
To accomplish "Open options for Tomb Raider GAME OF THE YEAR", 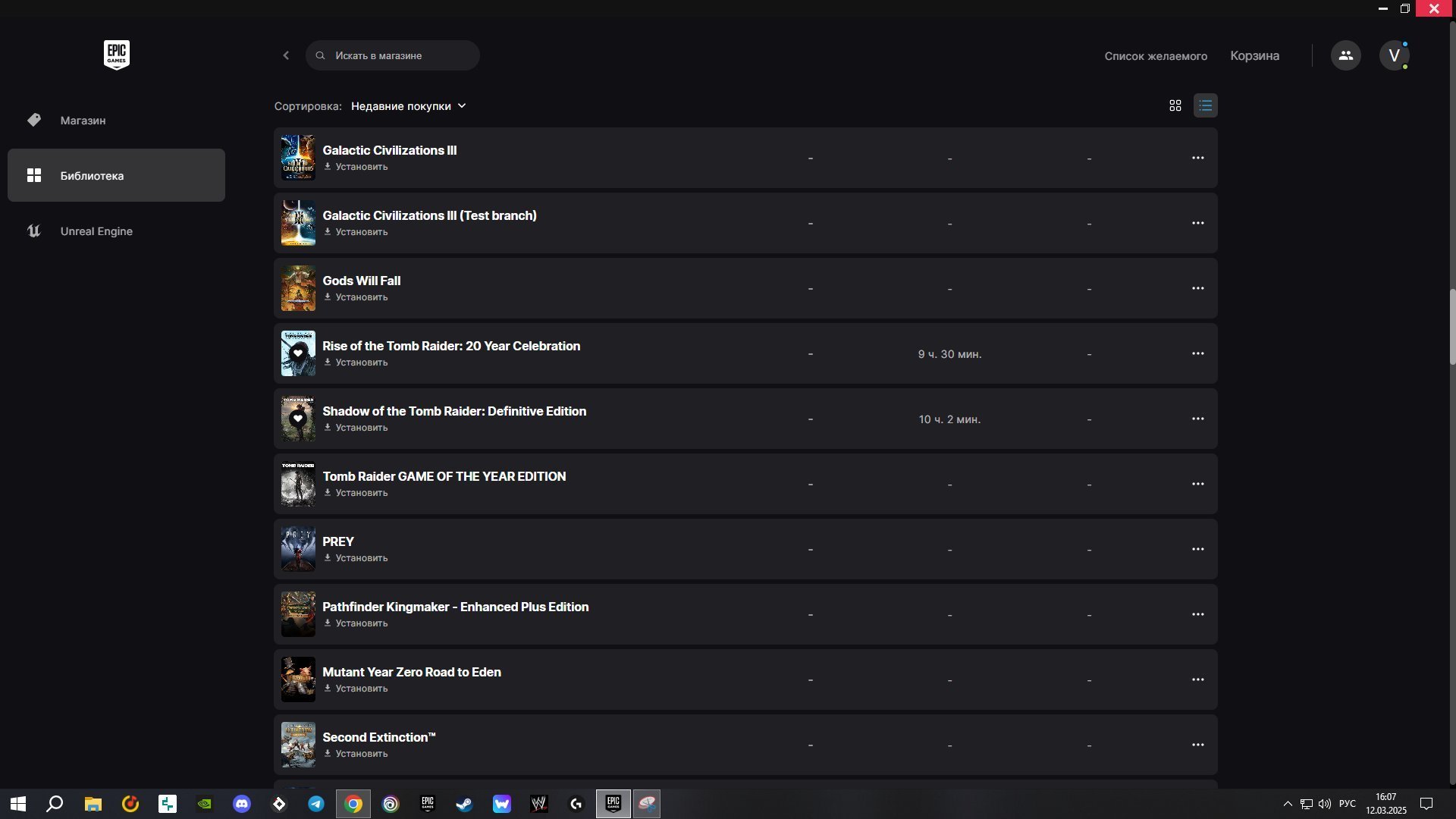I will click(1197, 484).
